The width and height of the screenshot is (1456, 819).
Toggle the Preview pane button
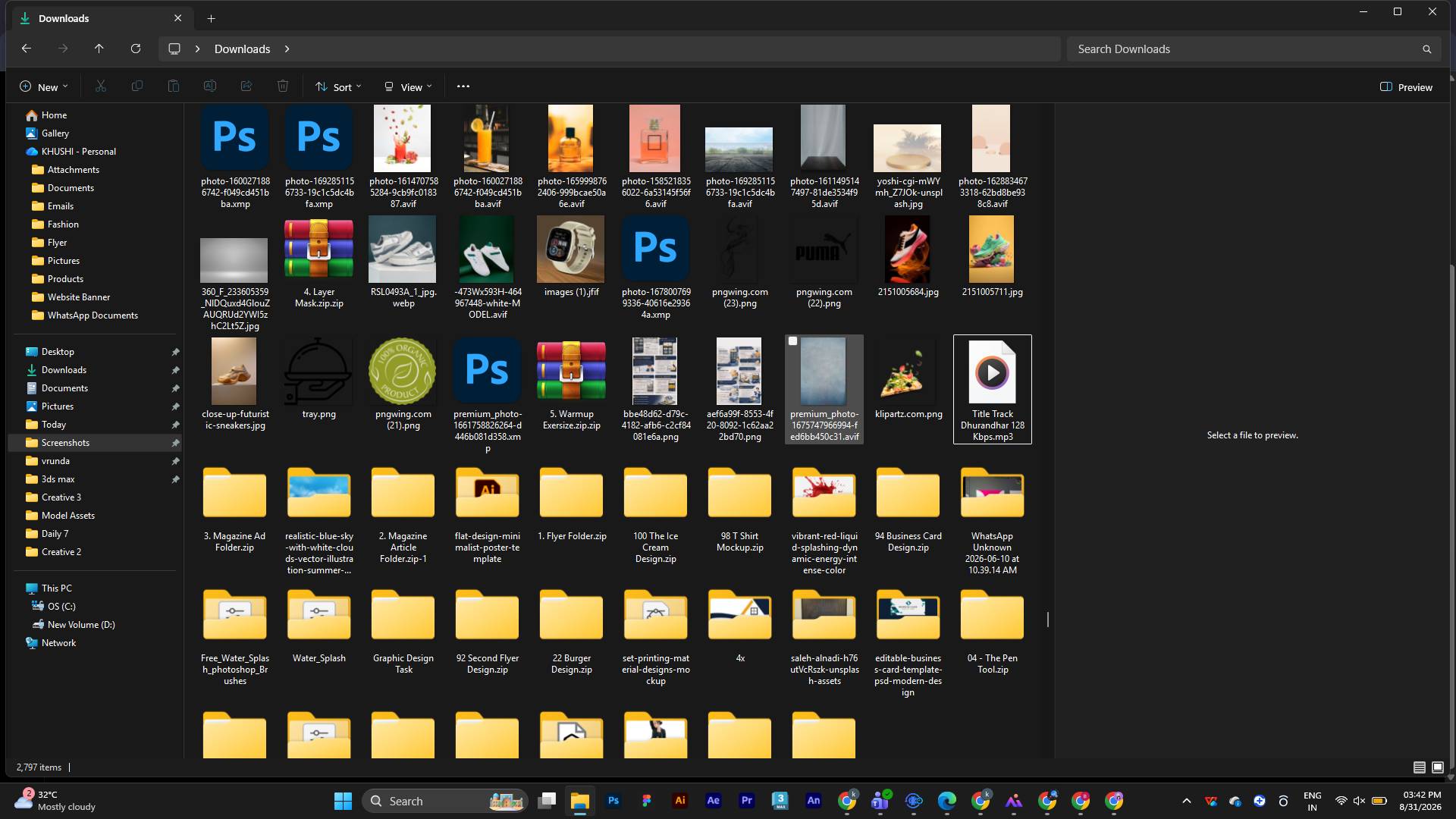(x=1407, y=87)
